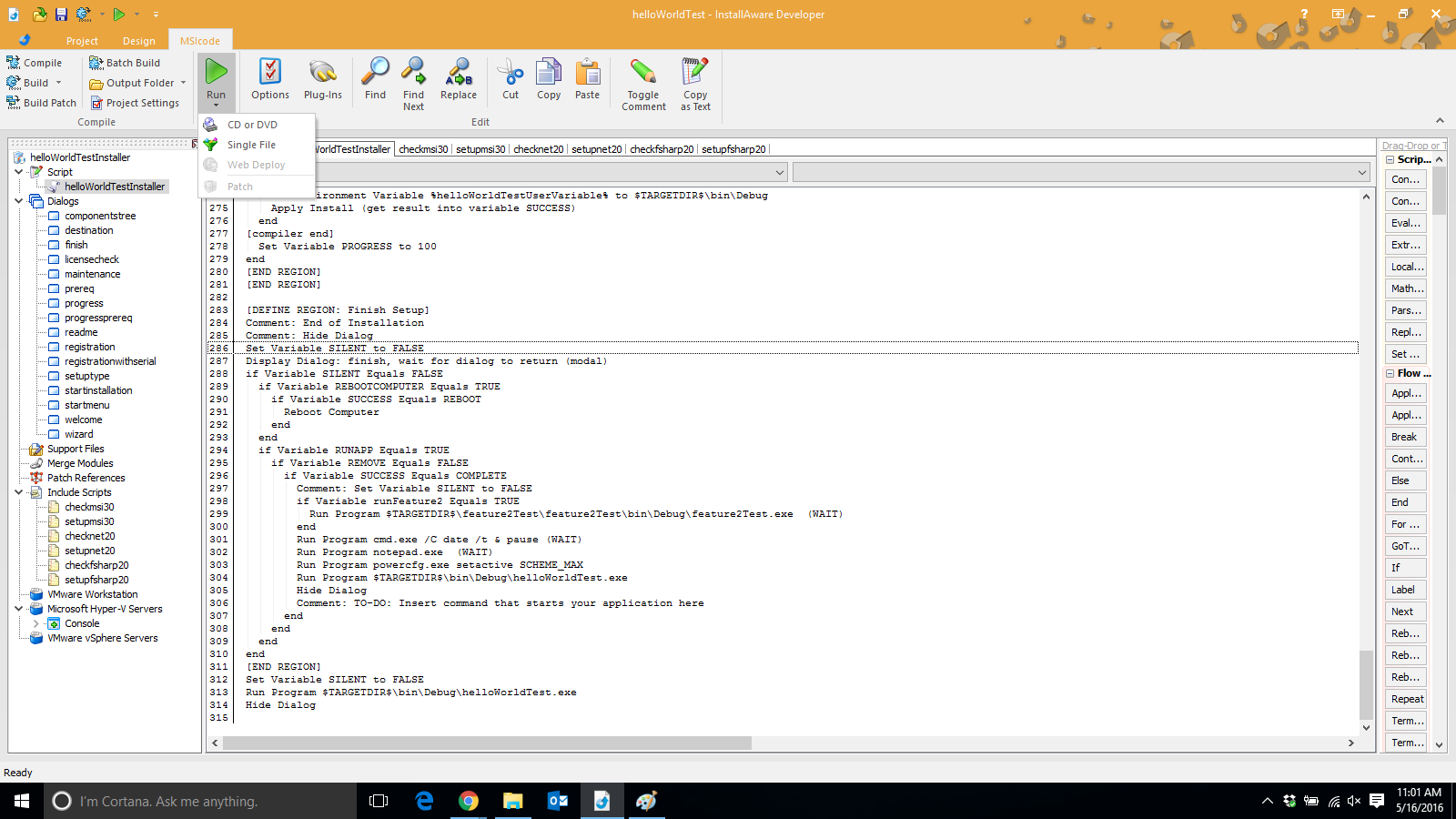Open the Output Folder dropdown
Viewport: 1456px width, 819px height.
tap(183, 83)
